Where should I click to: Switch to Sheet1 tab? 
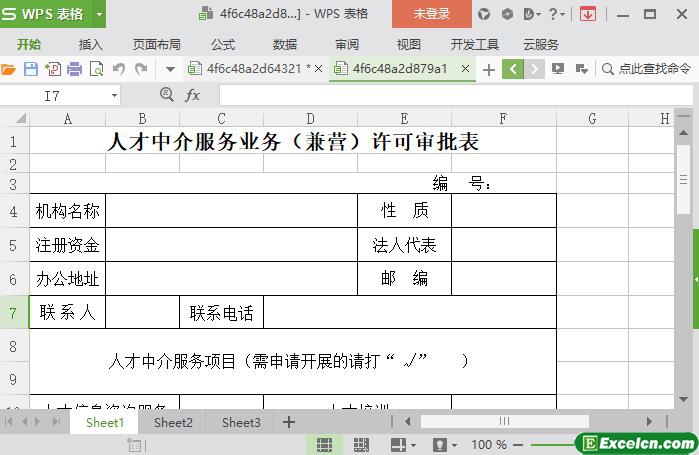pyautogui.click(x=104, y=422)
